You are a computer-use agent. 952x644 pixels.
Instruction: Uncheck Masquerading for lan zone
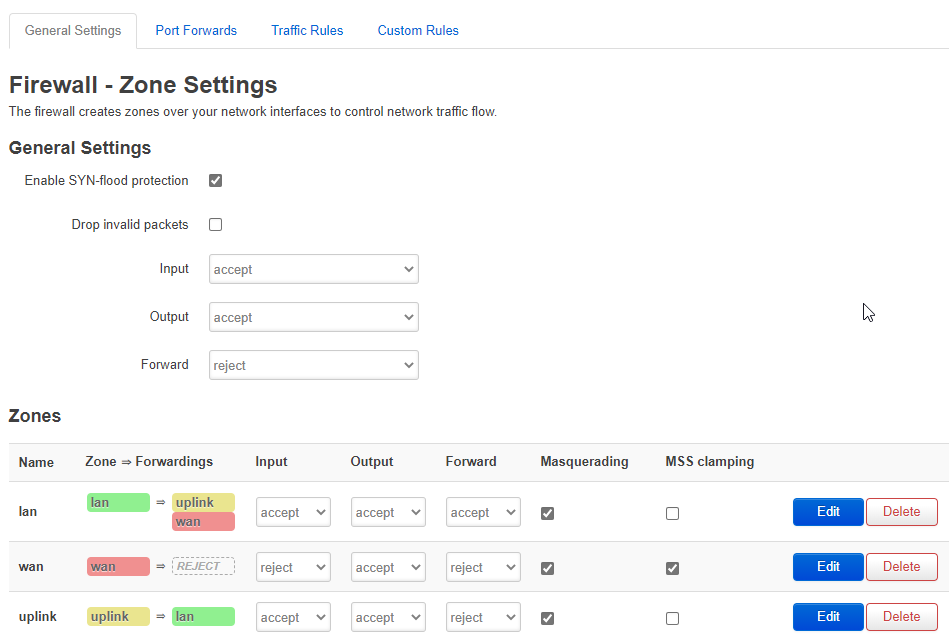(547, 513)
